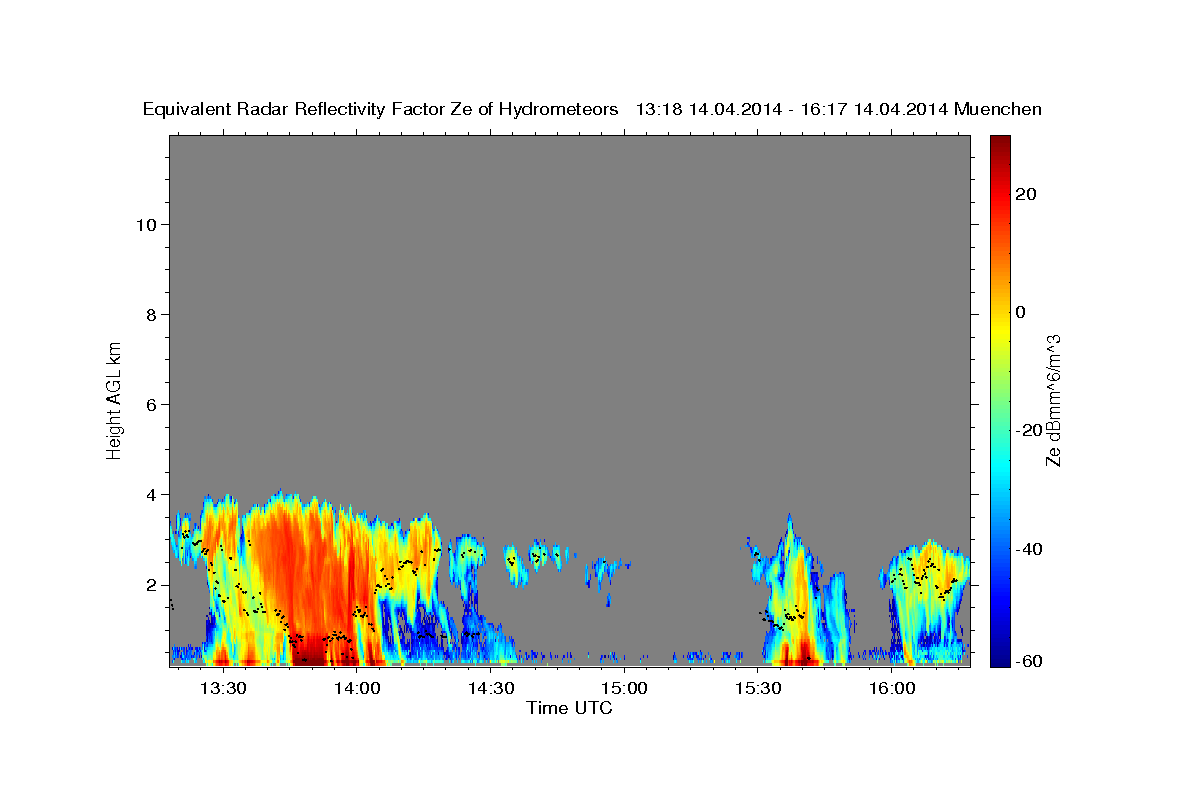Click the 13:30 time tick label
1200x800 pixels.
click(223, 688)
